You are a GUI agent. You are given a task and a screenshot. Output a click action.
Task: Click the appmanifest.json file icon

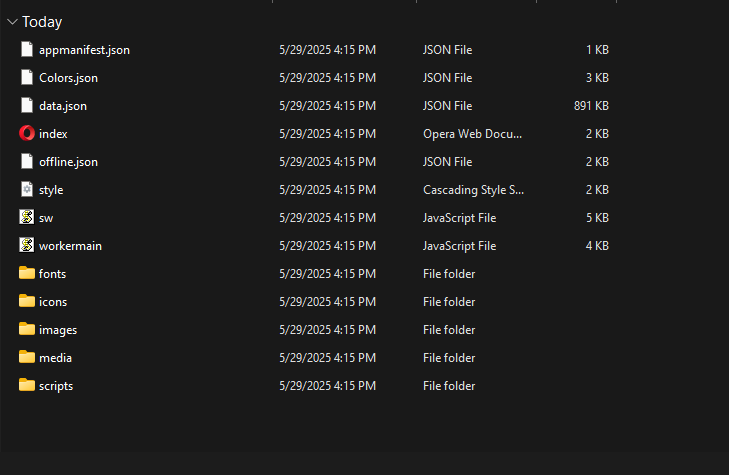click(27, 49)
